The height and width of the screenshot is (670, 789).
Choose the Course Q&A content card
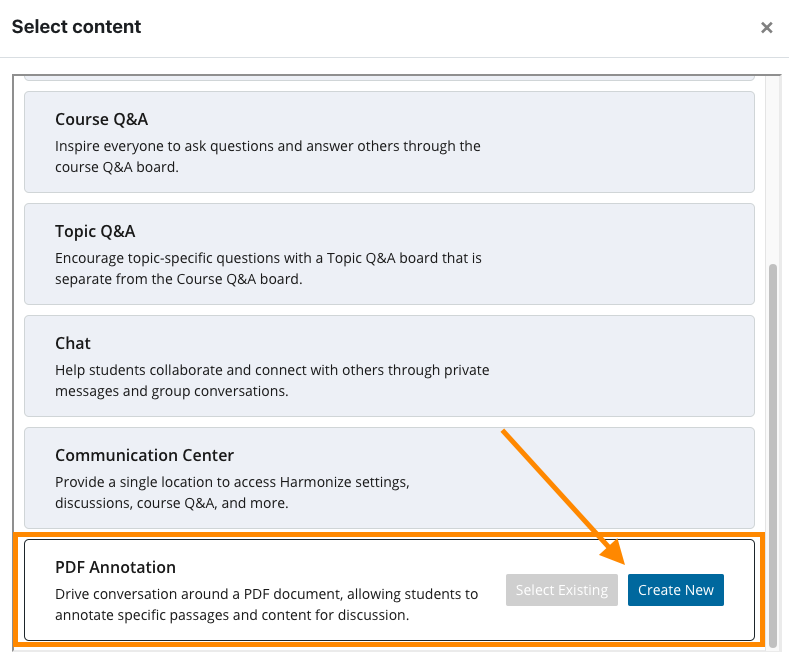tap(389, 142)
